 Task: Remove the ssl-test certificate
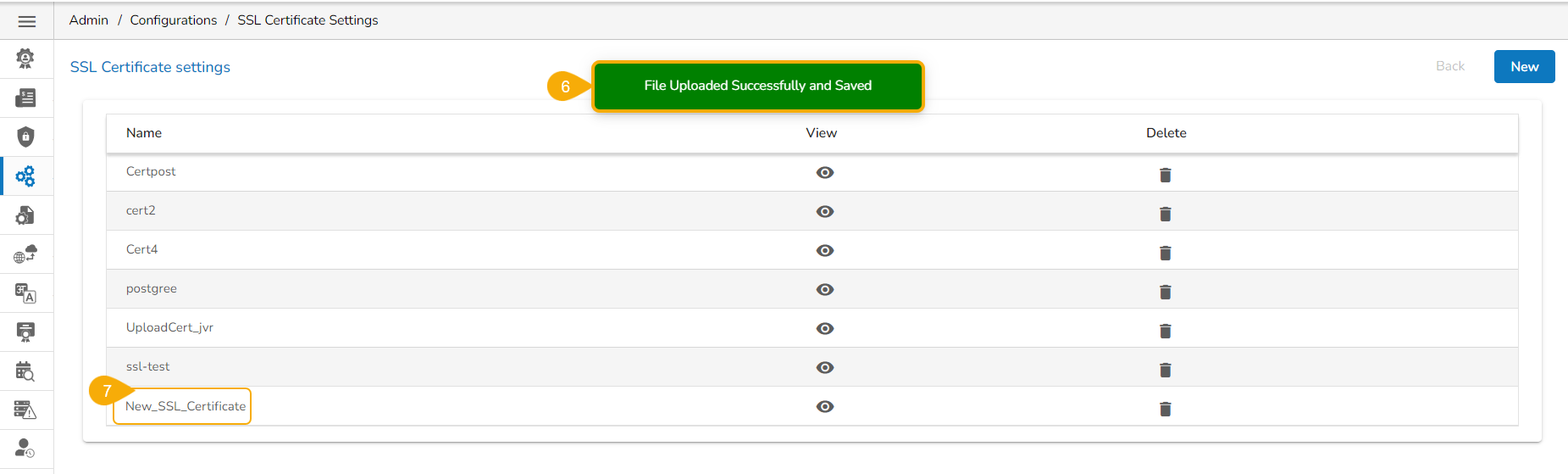pyautogui.click(x=1165, y=370)
